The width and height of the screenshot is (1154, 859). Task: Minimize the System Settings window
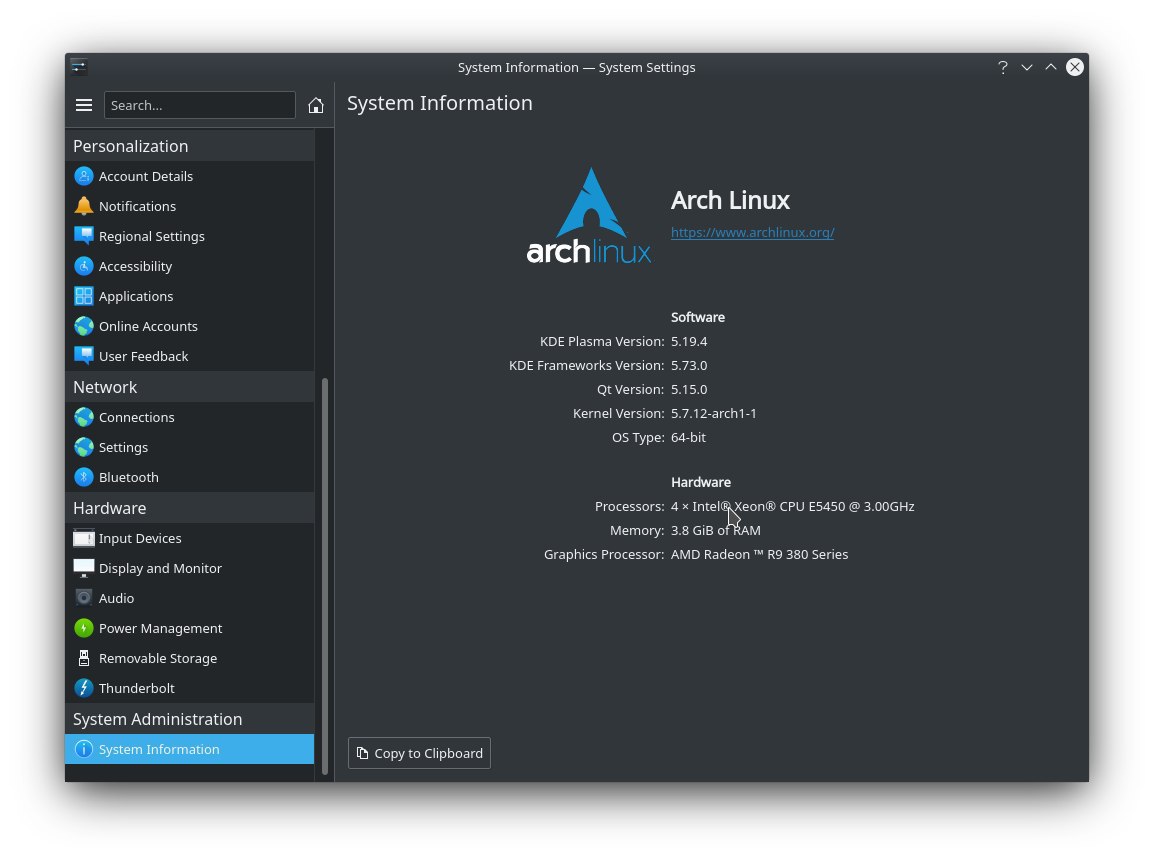[1027, 67]
